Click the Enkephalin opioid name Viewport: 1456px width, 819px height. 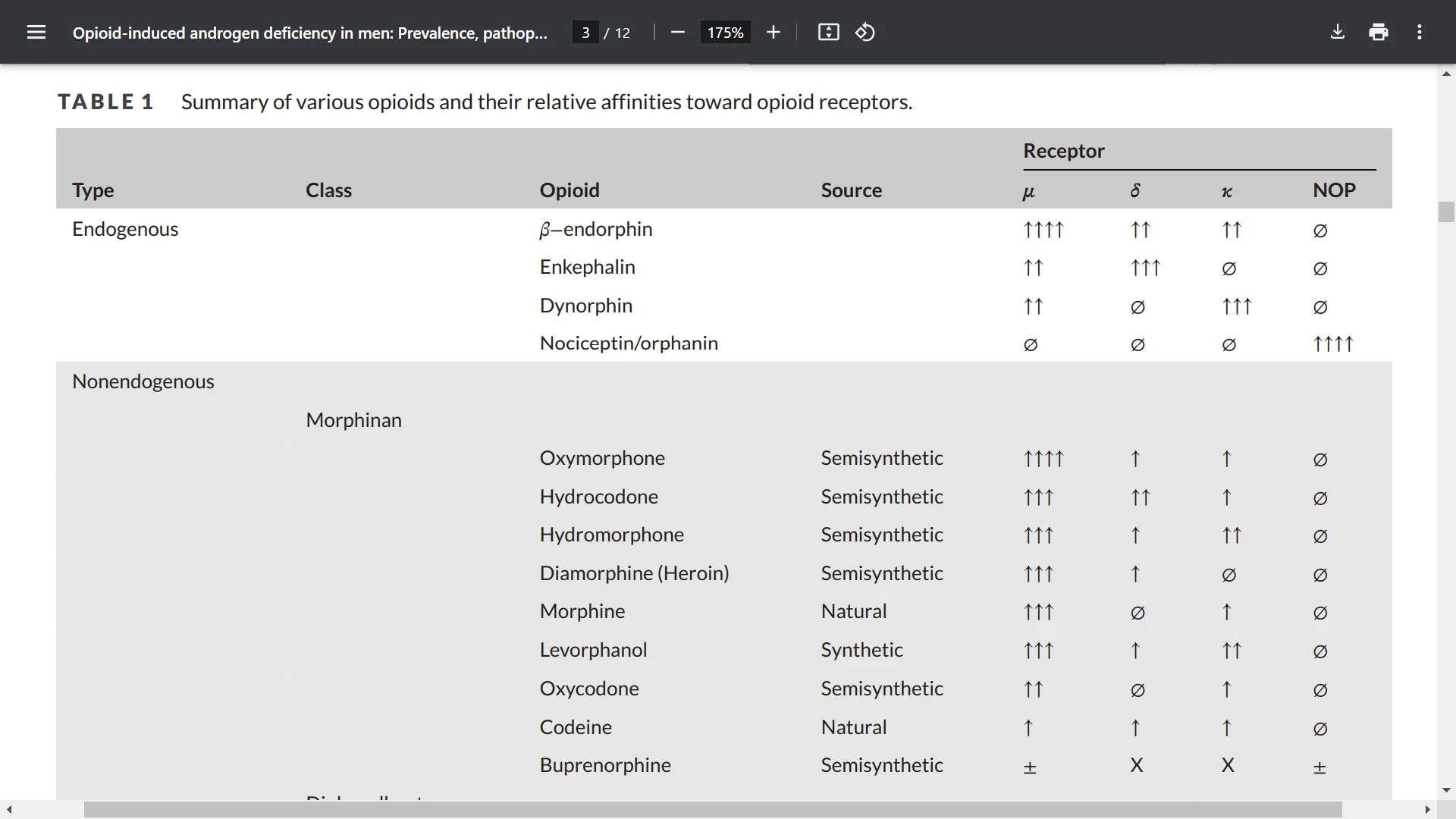(588, 267)
